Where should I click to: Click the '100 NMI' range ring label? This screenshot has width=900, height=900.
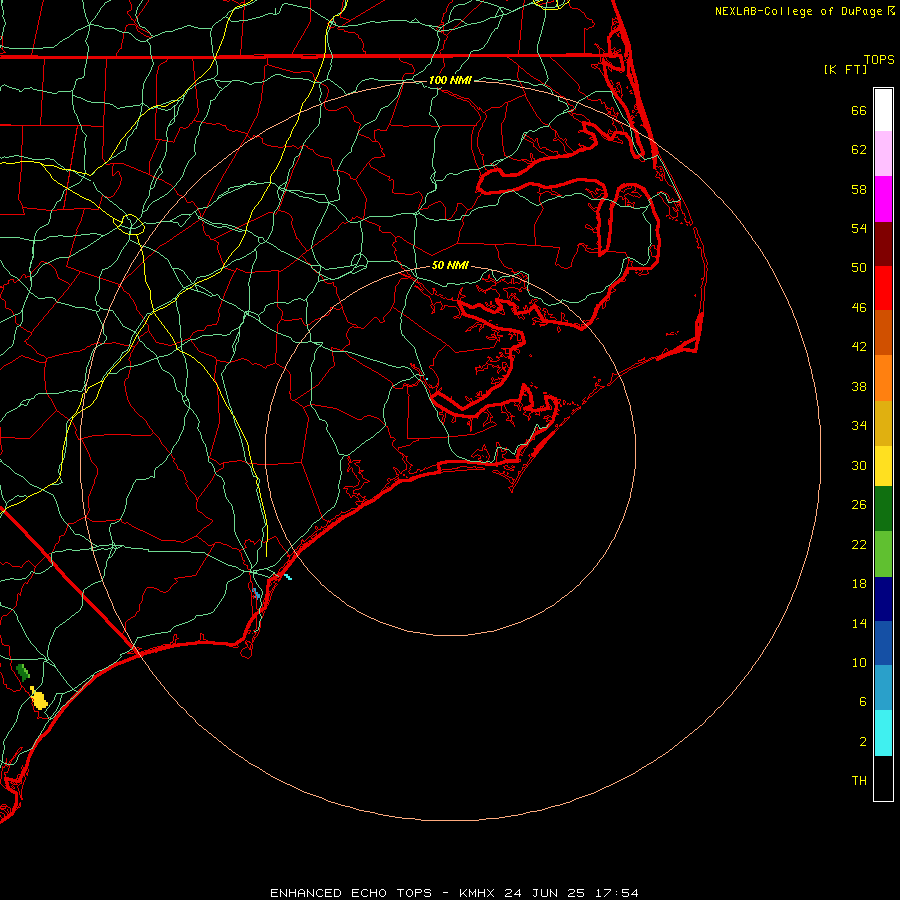click(x=450, y=80)
